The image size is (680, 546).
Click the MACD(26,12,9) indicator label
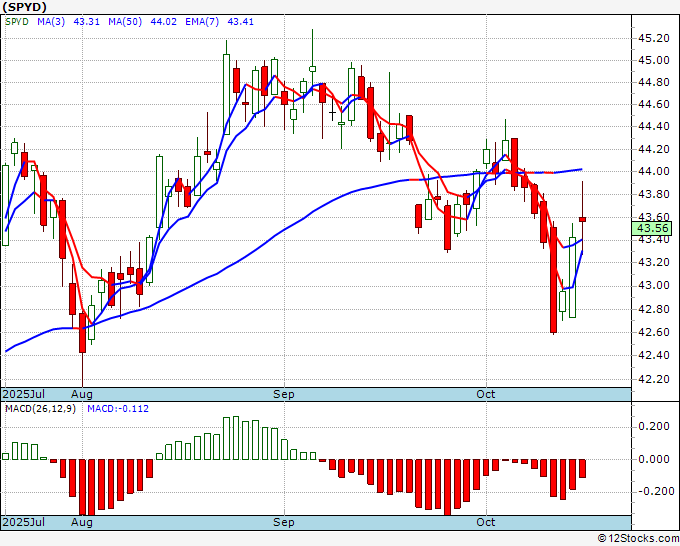coord(40,409)
